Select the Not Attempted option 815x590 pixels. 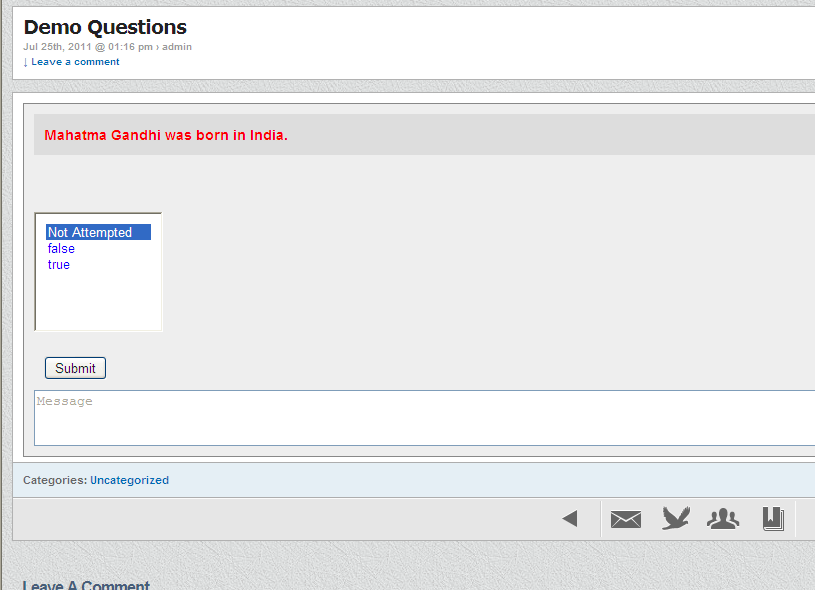coord(98,232)
